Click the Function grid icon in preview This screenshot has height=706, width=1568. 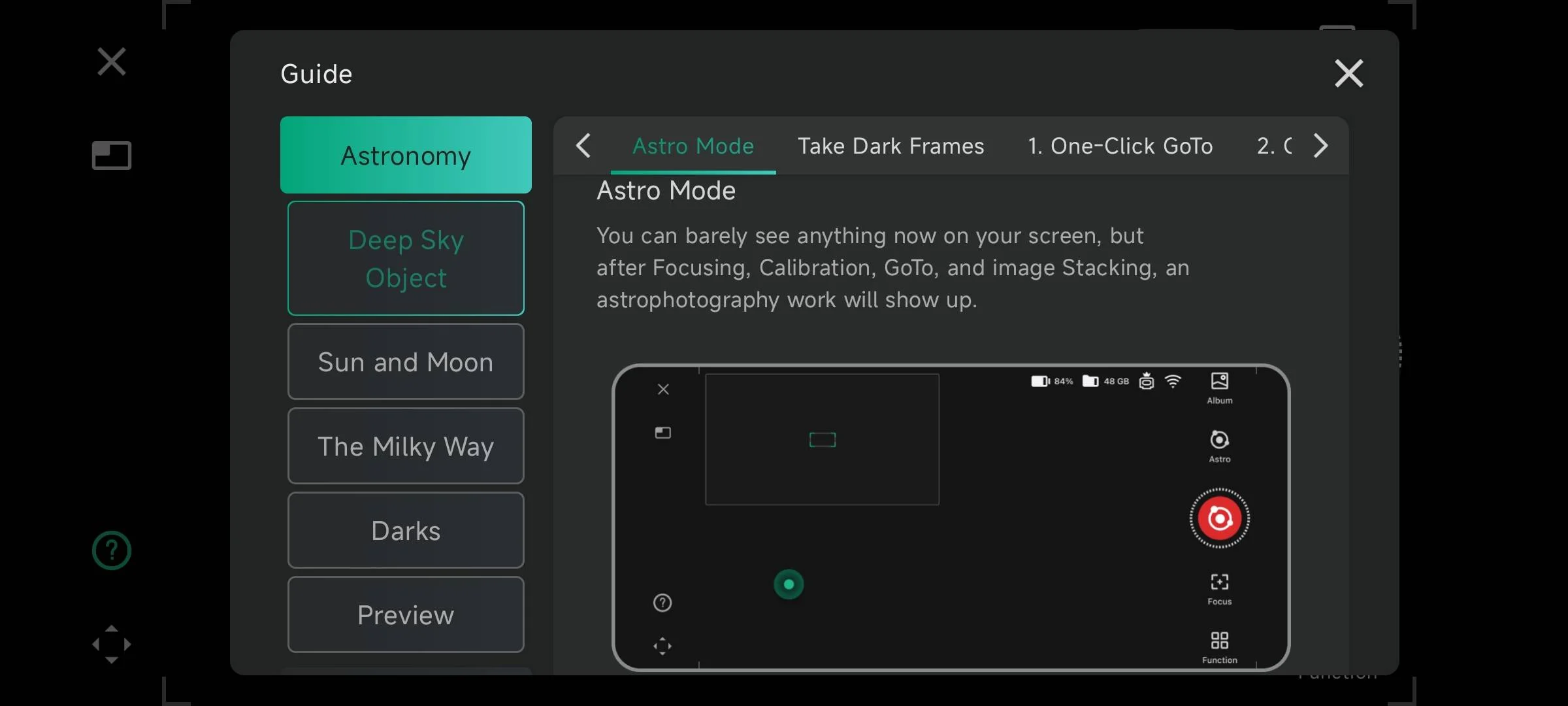point(1219,646)
